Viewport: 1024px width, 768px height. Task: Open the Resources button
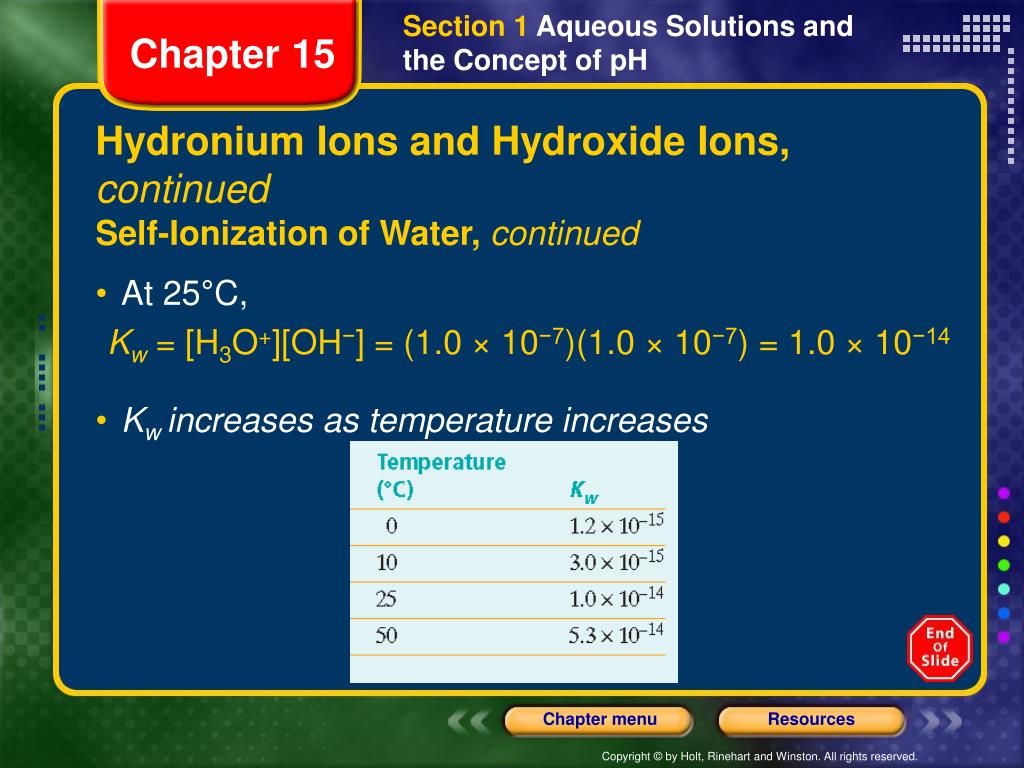coord(811,720)
